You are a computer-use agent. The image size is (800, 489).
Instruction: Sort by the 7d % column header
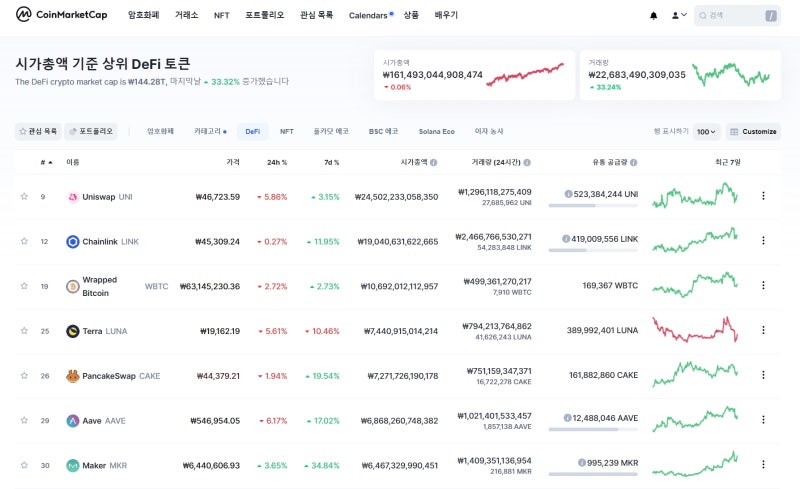point(332,162)
